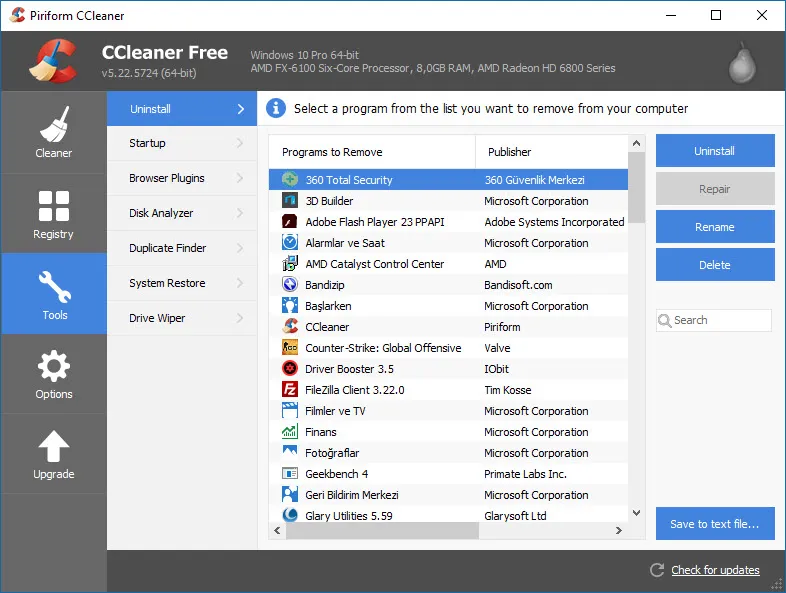Select 'FileZilla Client 3.22.0' text
This screenshot has height=593, width=786.
[355, 390]
